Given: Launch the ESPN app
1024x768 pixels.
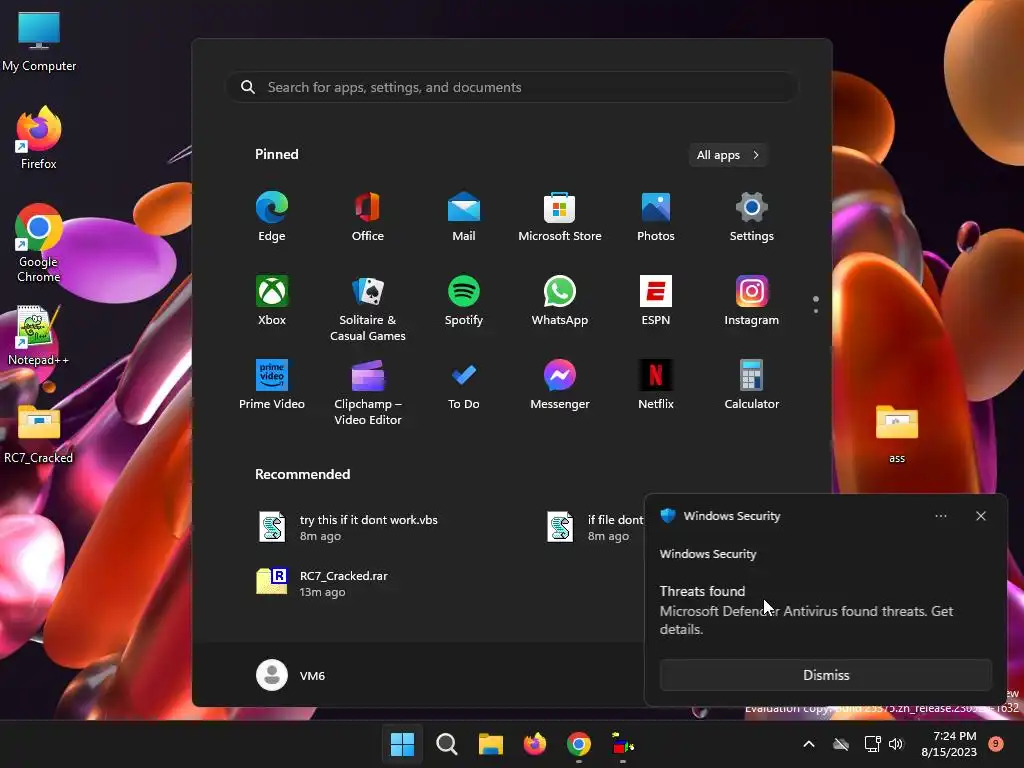Looking at the screenshot, I should click(x=656, y=301).
